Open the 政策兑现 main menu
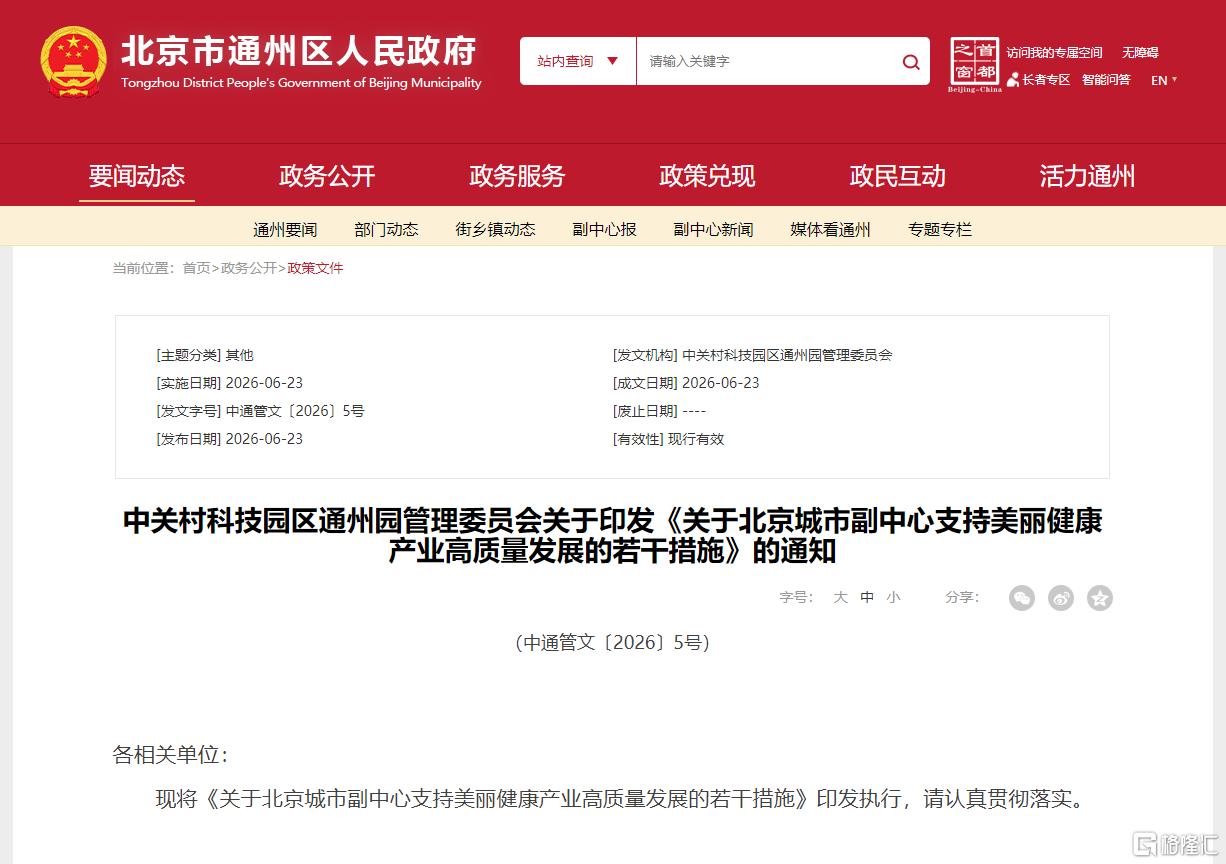The width and height of the screenshot is (1226, 864). tap(707, 176)
